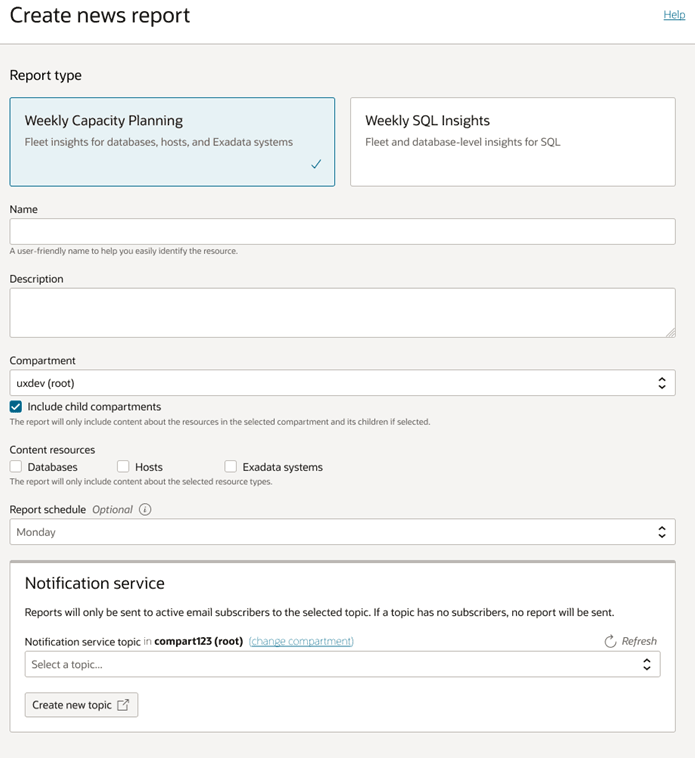This screenshot has height=758, width=695.
Task: Click the Refresh topics icon
Action: (x=610, y=641)
